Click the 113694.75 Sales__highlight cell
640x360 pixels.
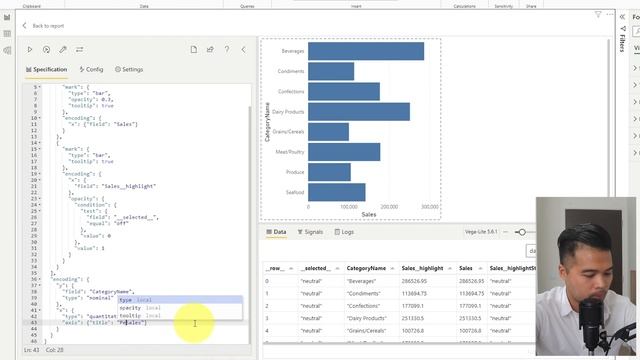414,293
